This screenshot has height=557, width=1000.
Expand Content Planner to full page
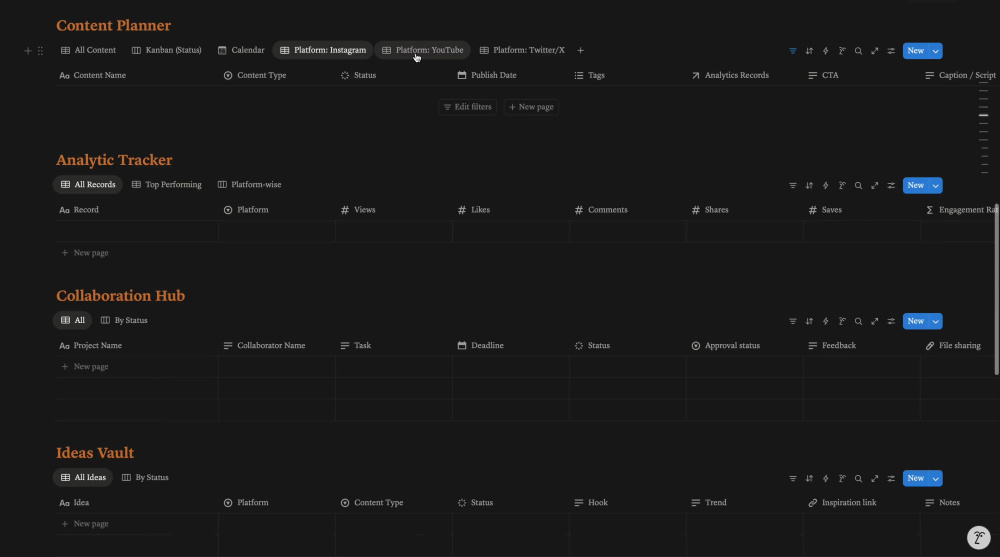(875, 50)
